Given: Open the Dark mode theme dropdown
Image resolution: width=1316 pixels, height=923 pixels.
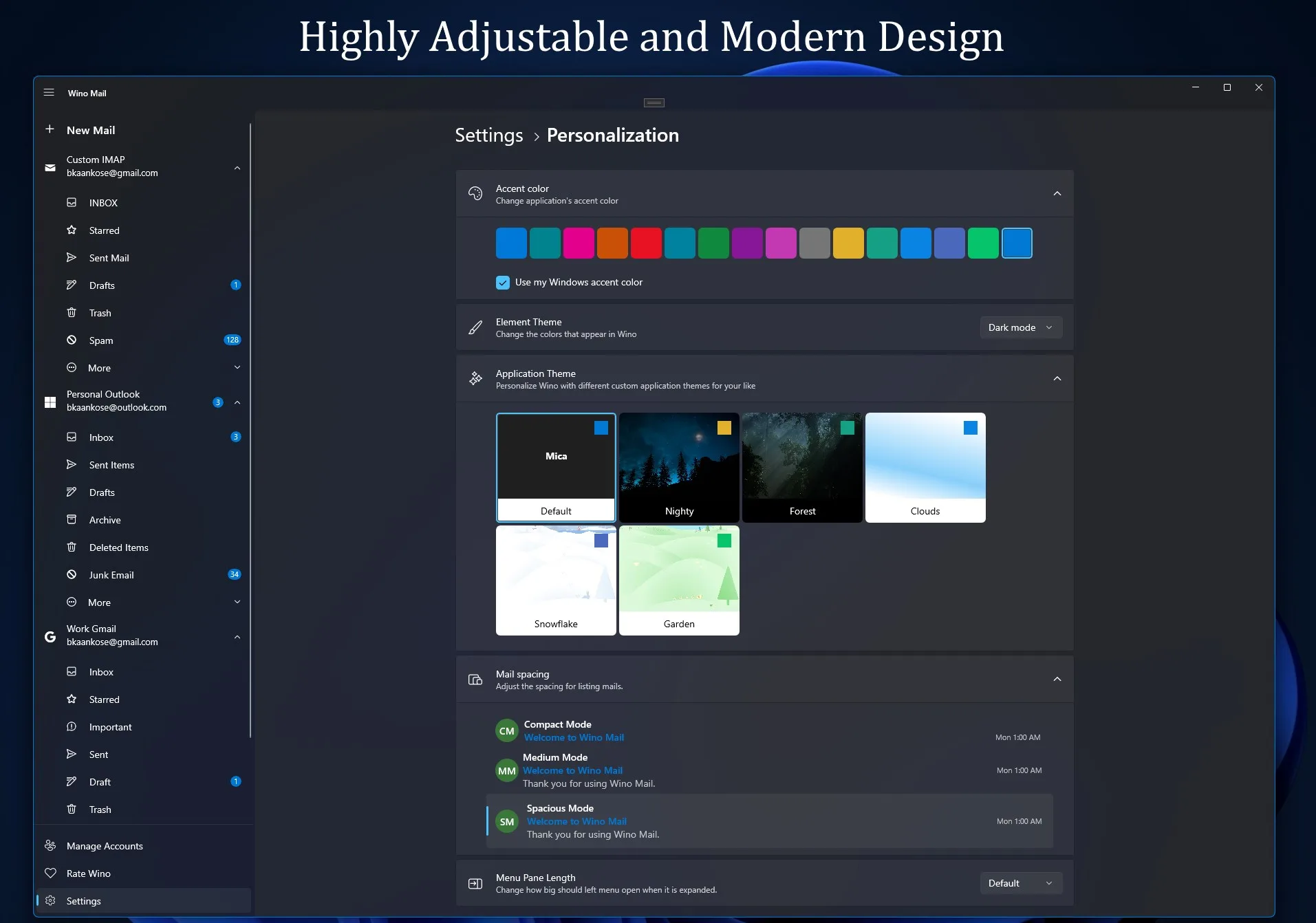Looking at the screenshot, I should [x=1021, y=327].
